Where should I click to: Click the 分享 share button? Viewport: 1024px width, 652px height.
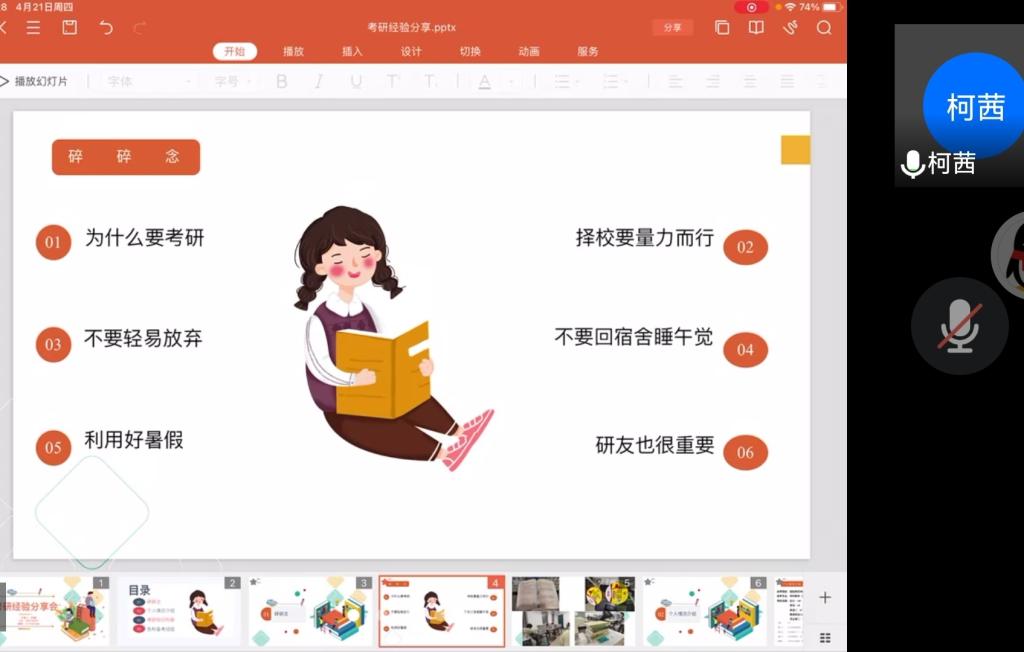[672, 28]
